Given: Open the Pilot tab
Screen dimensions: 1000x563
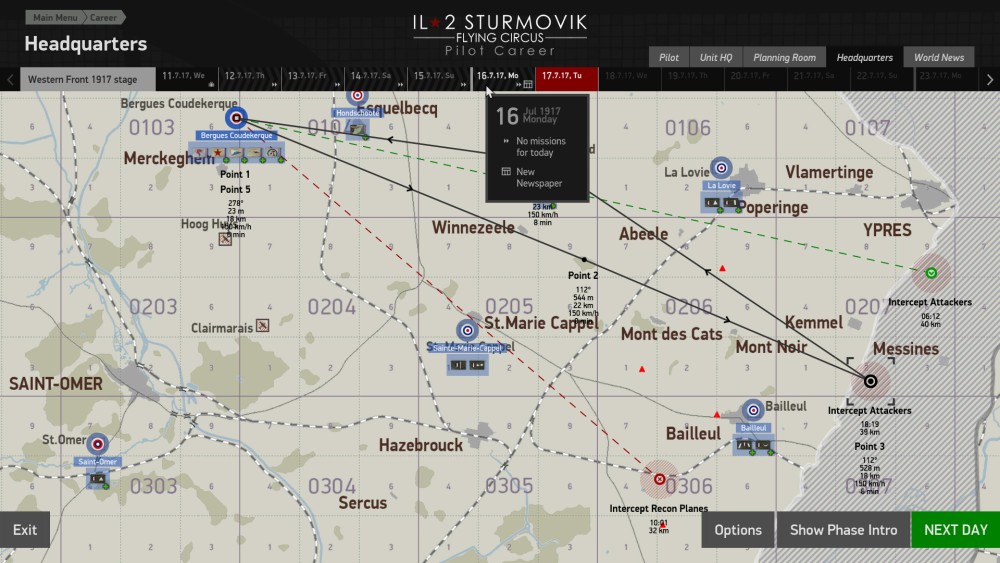Looking at the screenshot, I should point(668,57).
